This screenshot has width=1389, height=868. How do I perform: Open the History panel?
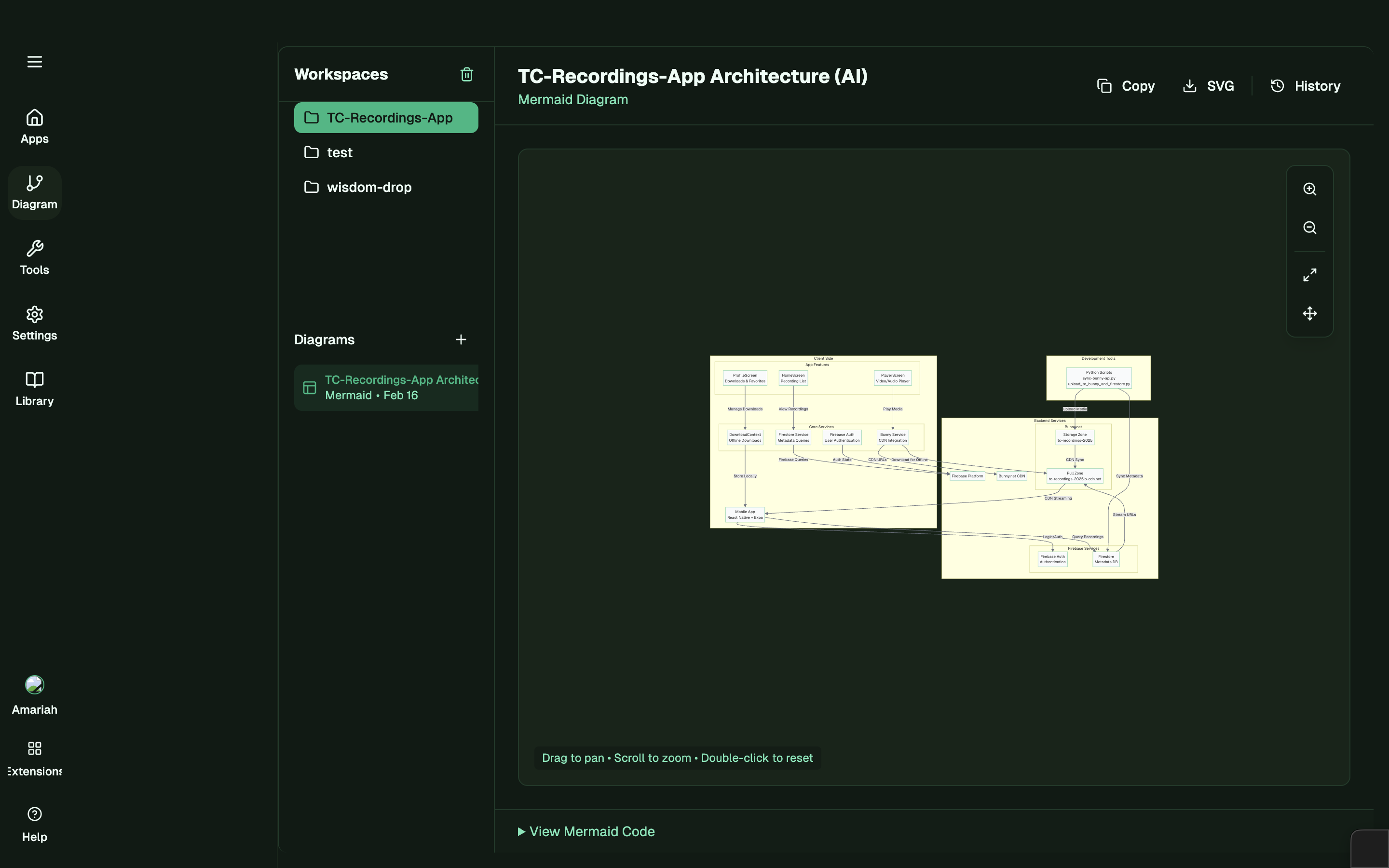[1305, 85]
